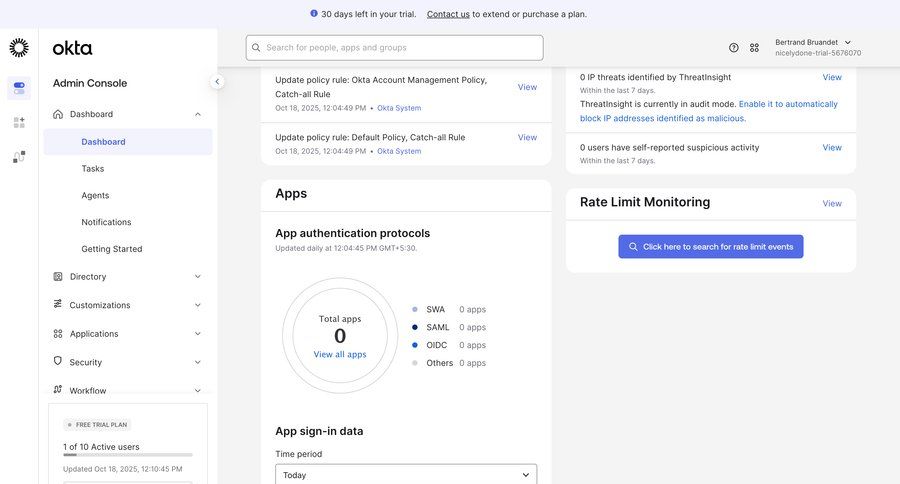Click the 'App authentication protocols' heading
900x484 pixels.
[x=352, y=233]
